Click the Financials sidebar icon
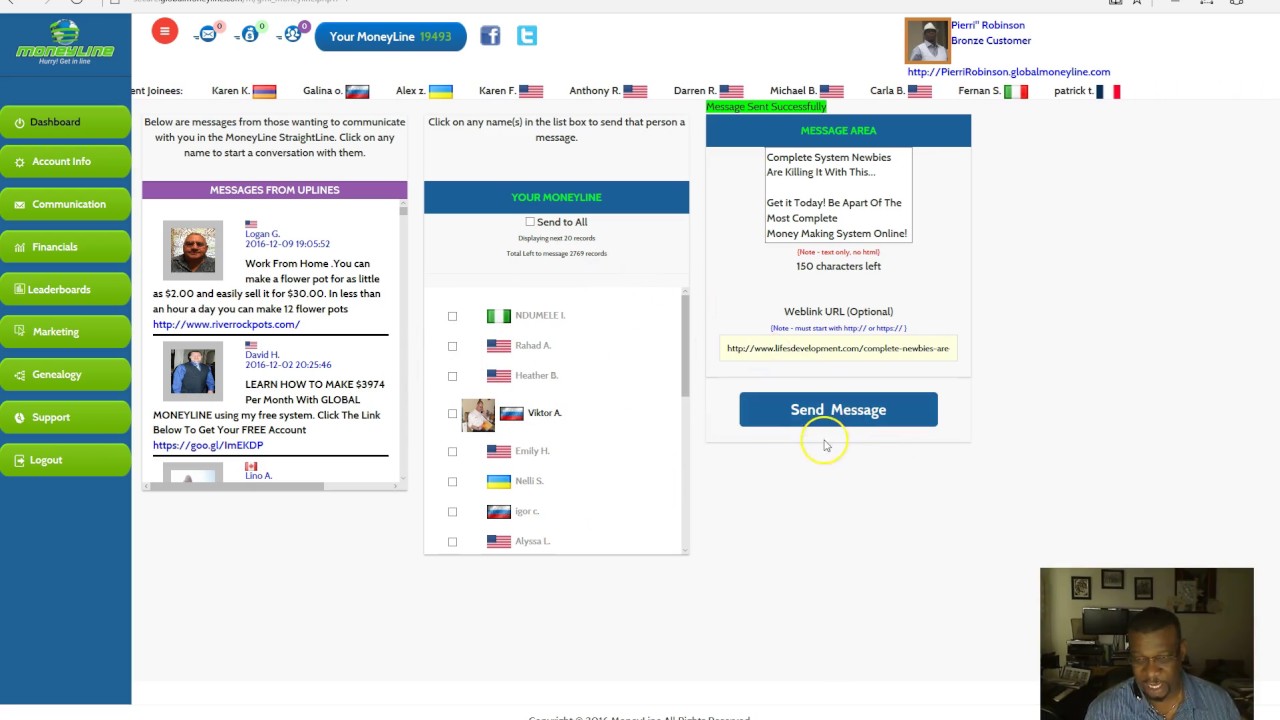 click(x=19, y=247)
